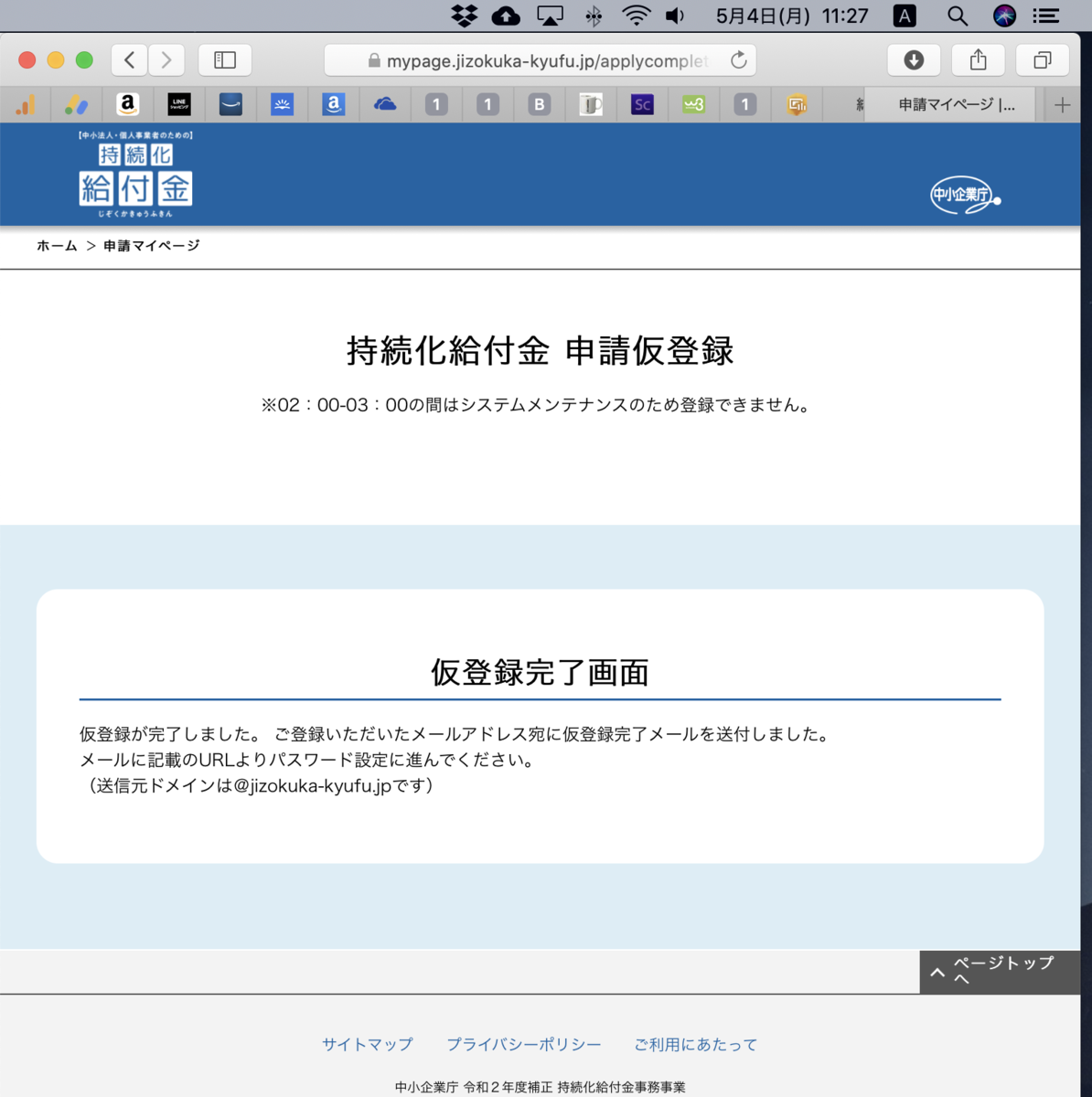This screenshot has width=1092, height=1097.
Task: Go back with Safari's back arrow
Action: tap(130, 60)
